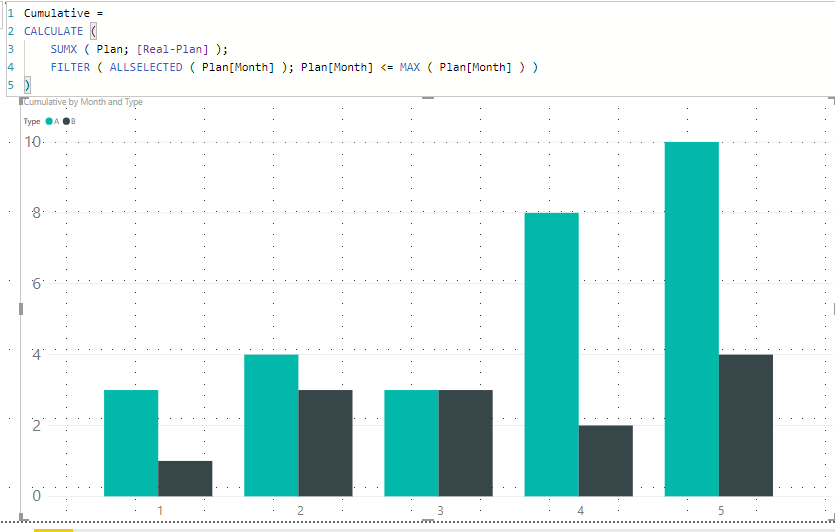Click the chart title 'Cumulative by Month and Type'
Viewport: 835px width, 532px height.
pyautogui.click(x=83, y=102)
